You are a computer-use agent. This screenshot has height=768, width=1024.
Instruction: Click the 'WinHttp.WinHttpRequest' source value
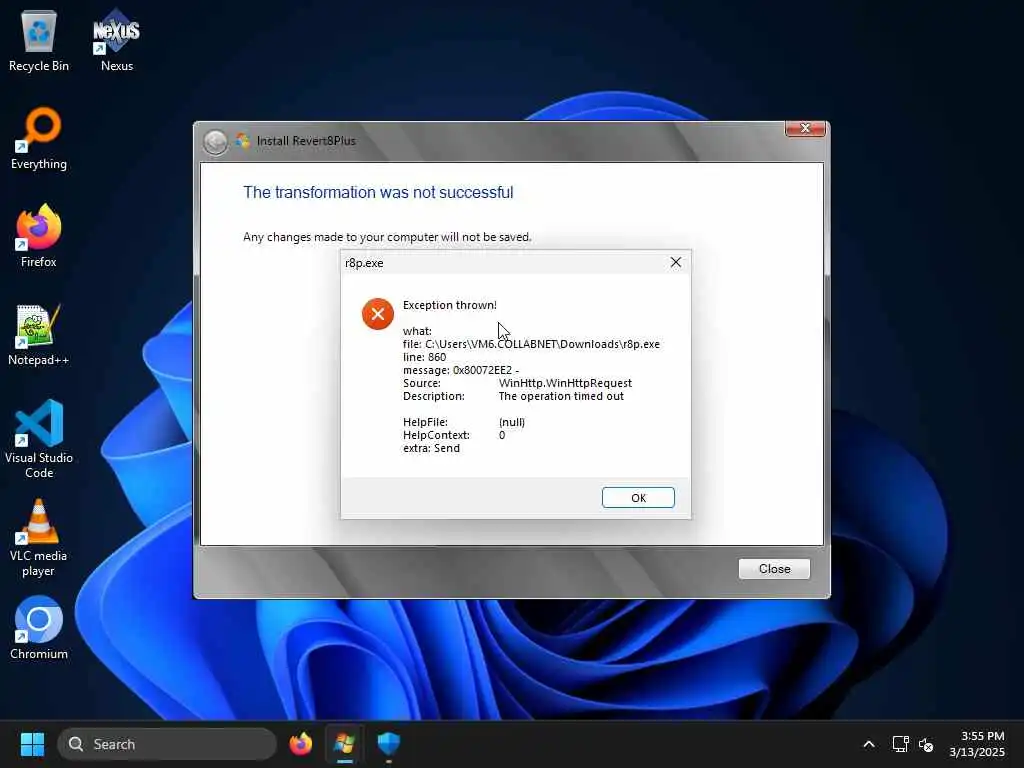click(565, 383)
